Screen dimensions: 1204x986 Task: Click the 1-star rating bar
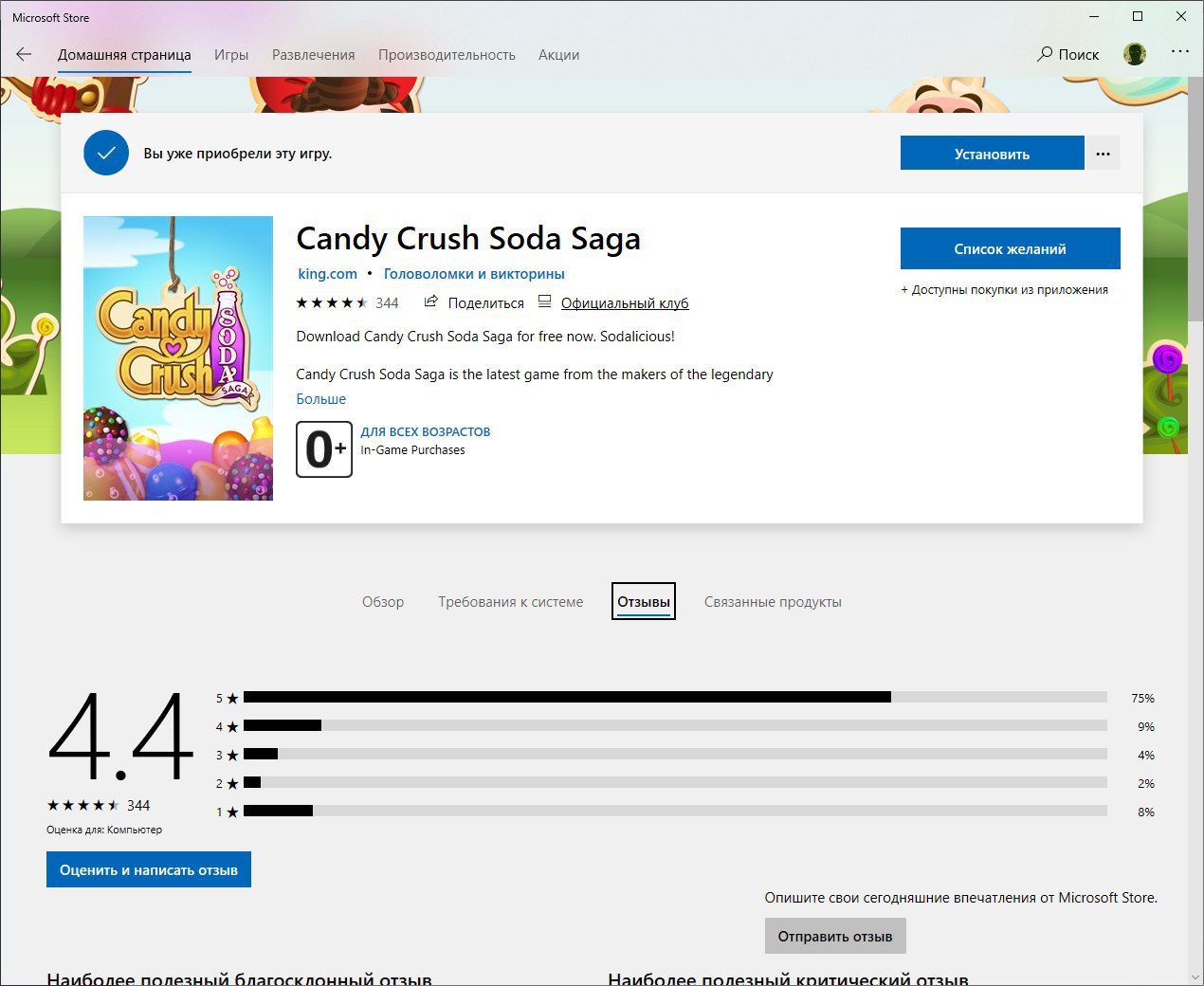coord(675,811)
